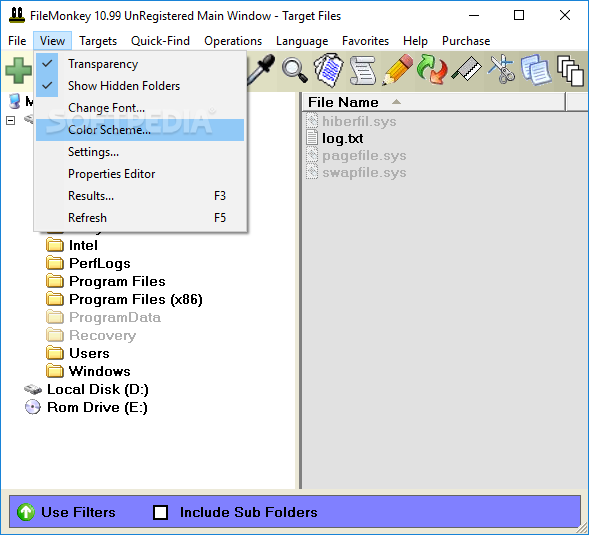Click the Rom Drive (E:) disc icon

[x=32, y=407]
